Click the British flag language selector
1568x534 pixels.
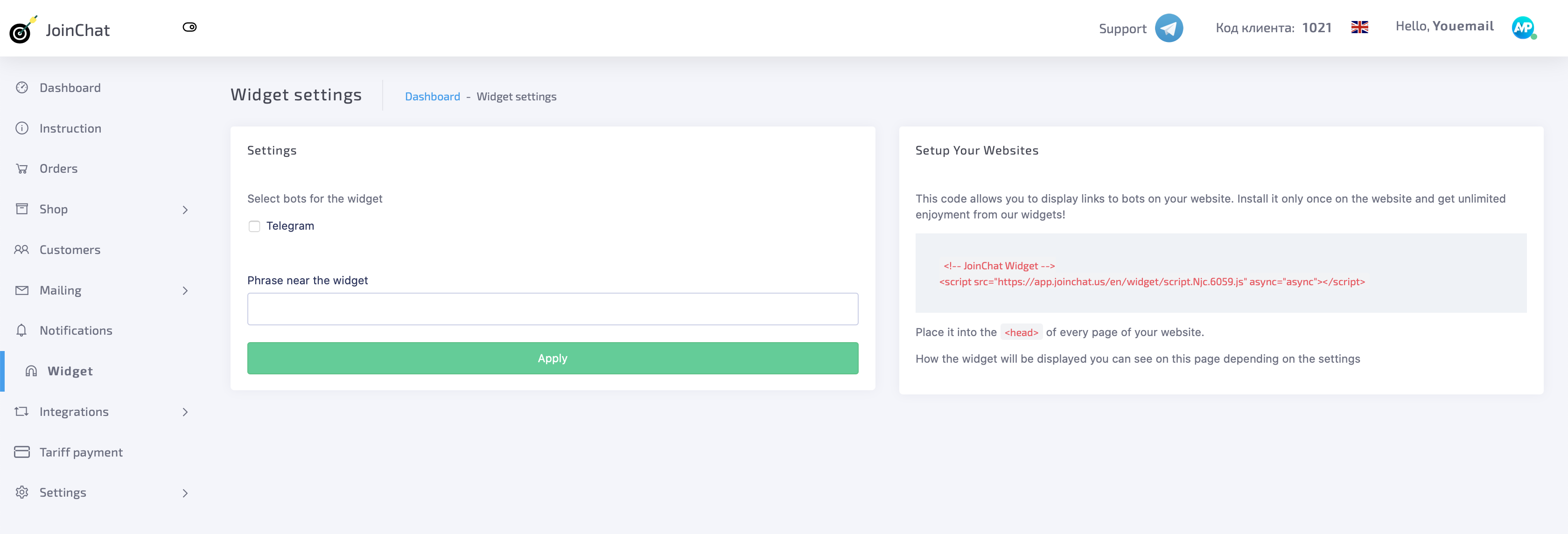coord(1359,27)
